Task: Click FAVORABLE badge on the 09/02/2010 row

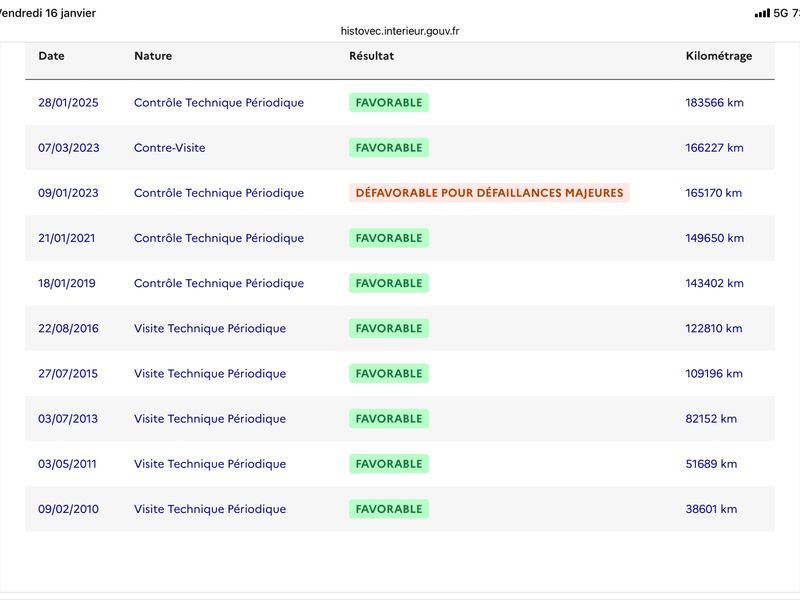Action: point(389,509)
